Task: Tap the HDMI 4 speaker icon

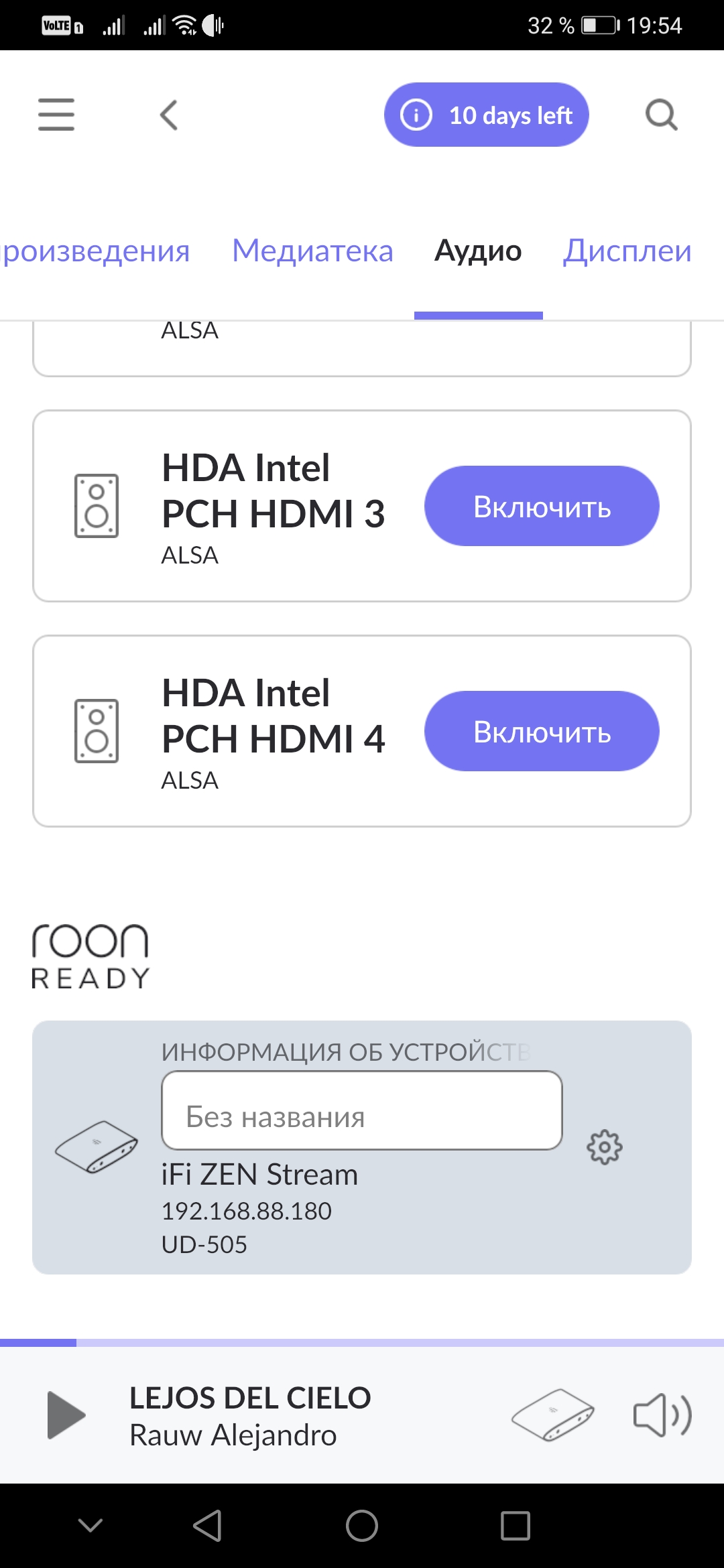Action: click(97, 731)
